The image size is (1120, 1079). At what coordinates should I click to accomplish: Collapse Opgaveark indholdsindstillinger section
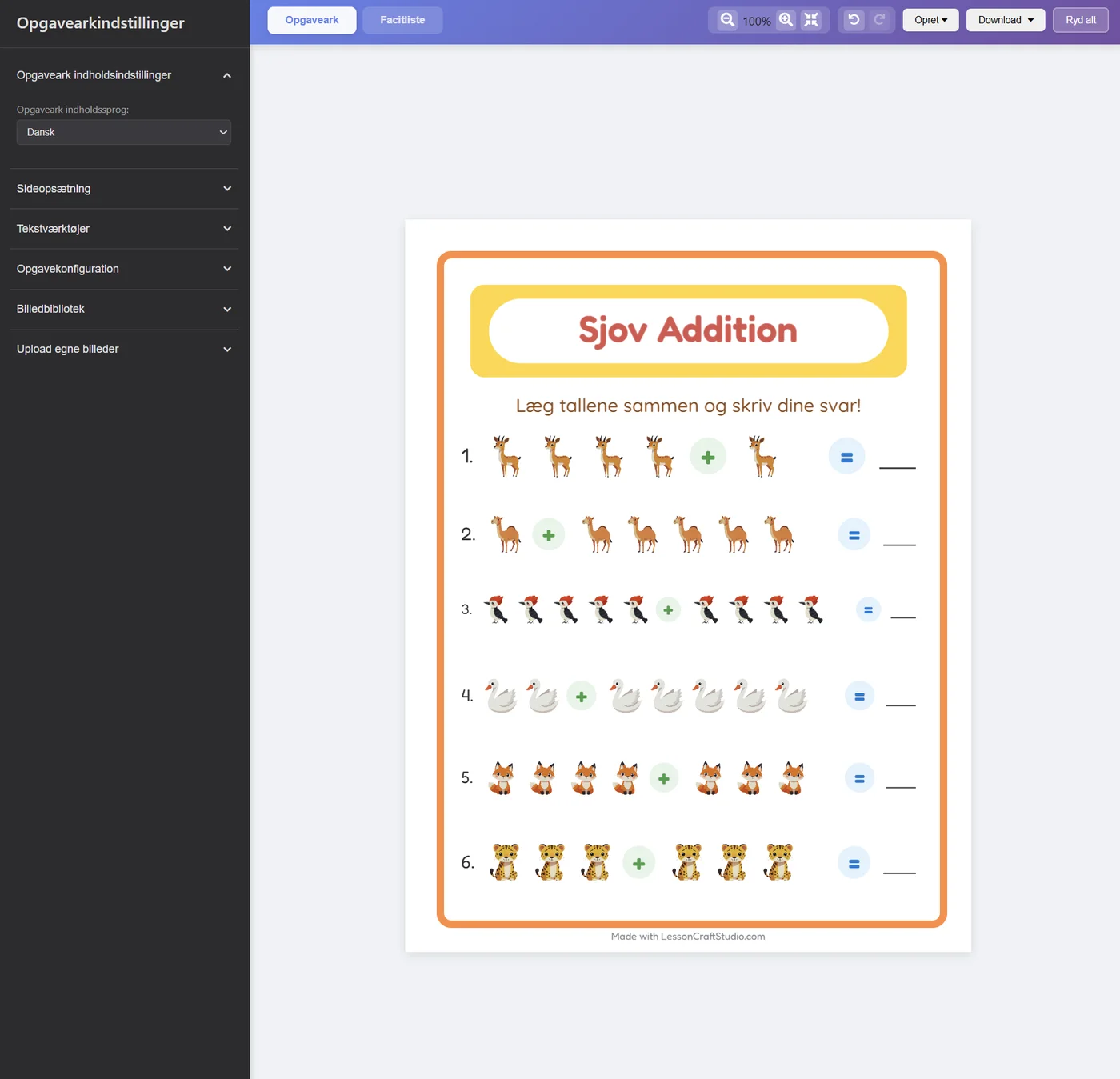[124, 75]
